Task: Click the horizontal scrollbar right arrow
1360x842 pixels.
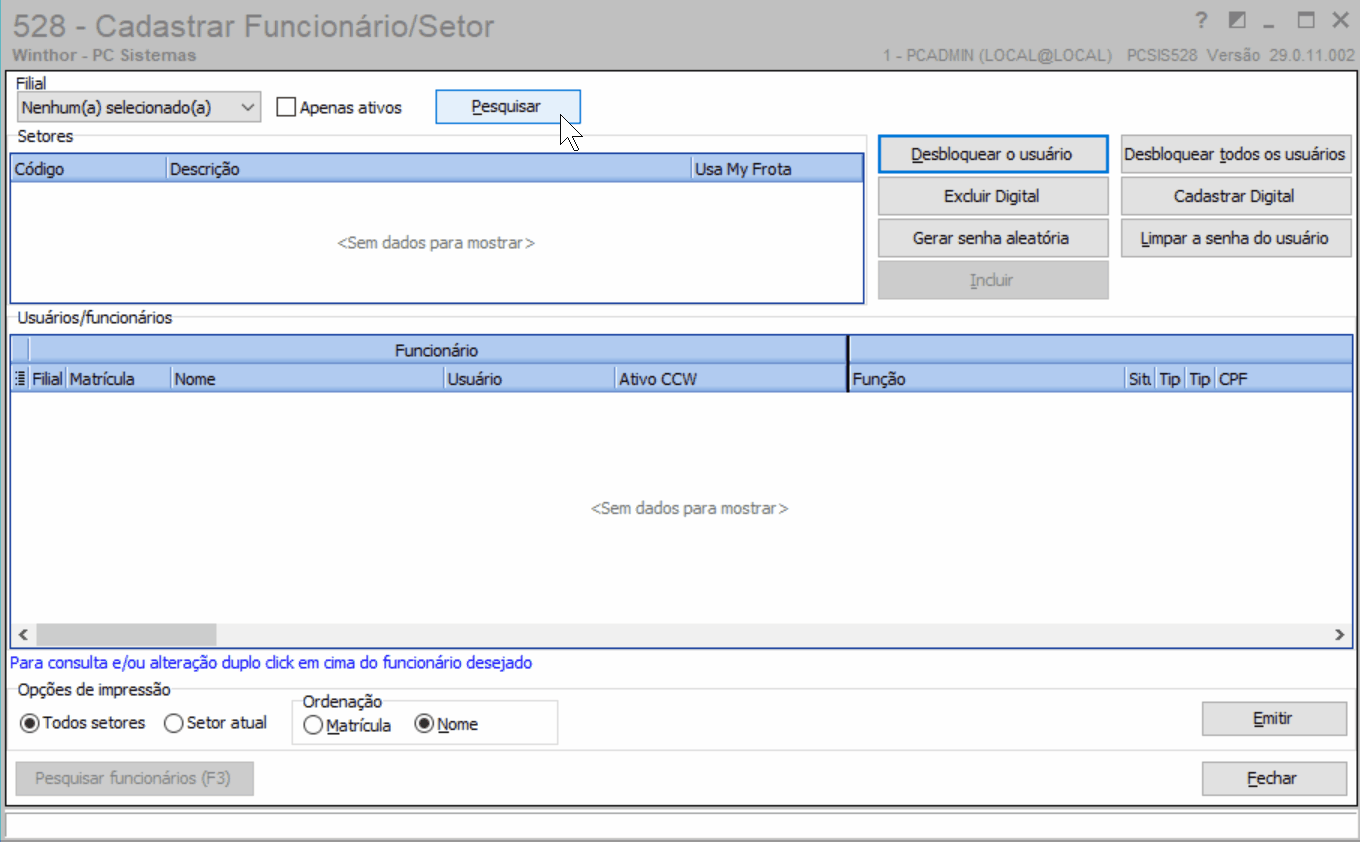Action: [1341, 634]
